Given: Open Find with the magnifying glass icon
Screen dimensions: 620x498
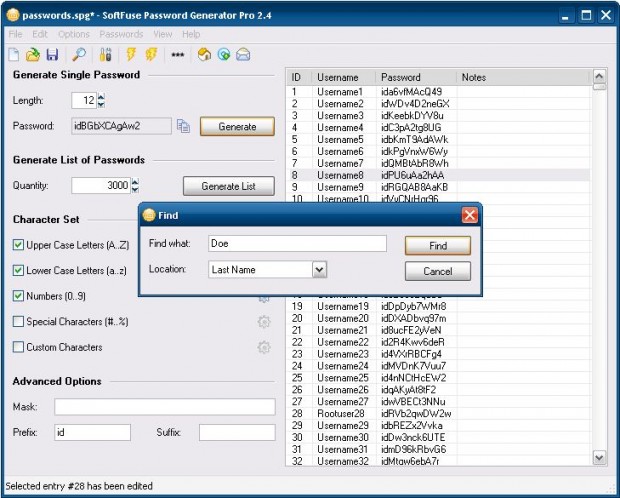Looking at the screenshot, I should (x=79, y=55).
